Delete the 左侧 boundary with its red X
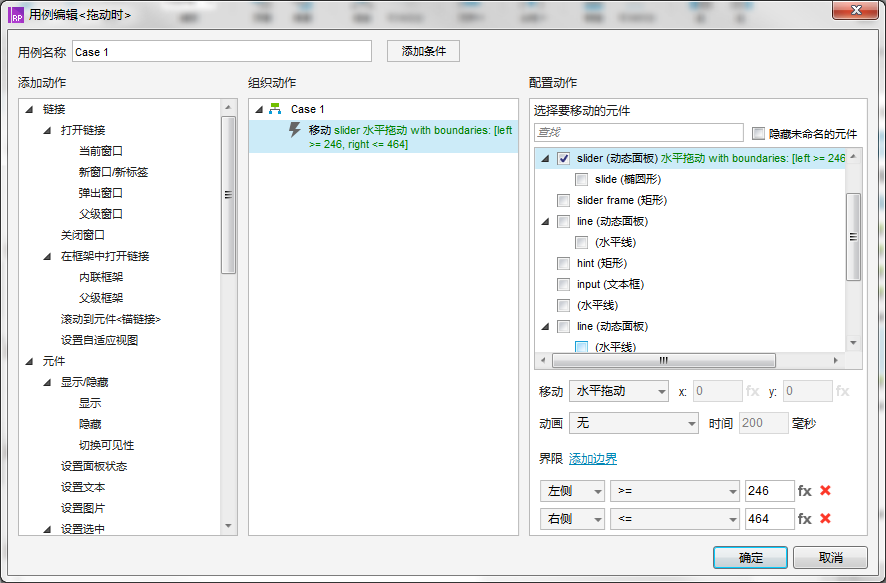This screenshot has height=583, width=886. click(823, 491)
